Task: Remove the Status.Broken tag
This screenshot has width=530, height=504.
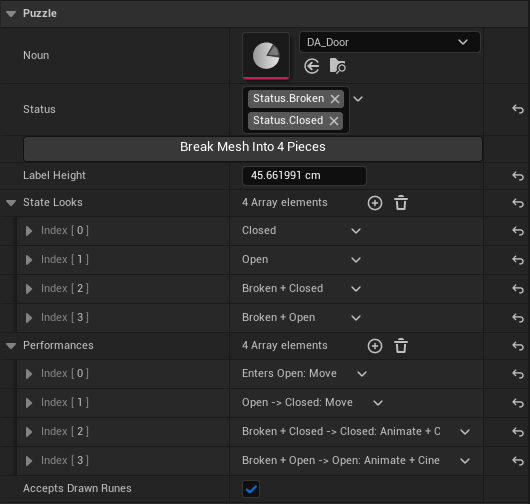Action: click(x=335, y=99)
